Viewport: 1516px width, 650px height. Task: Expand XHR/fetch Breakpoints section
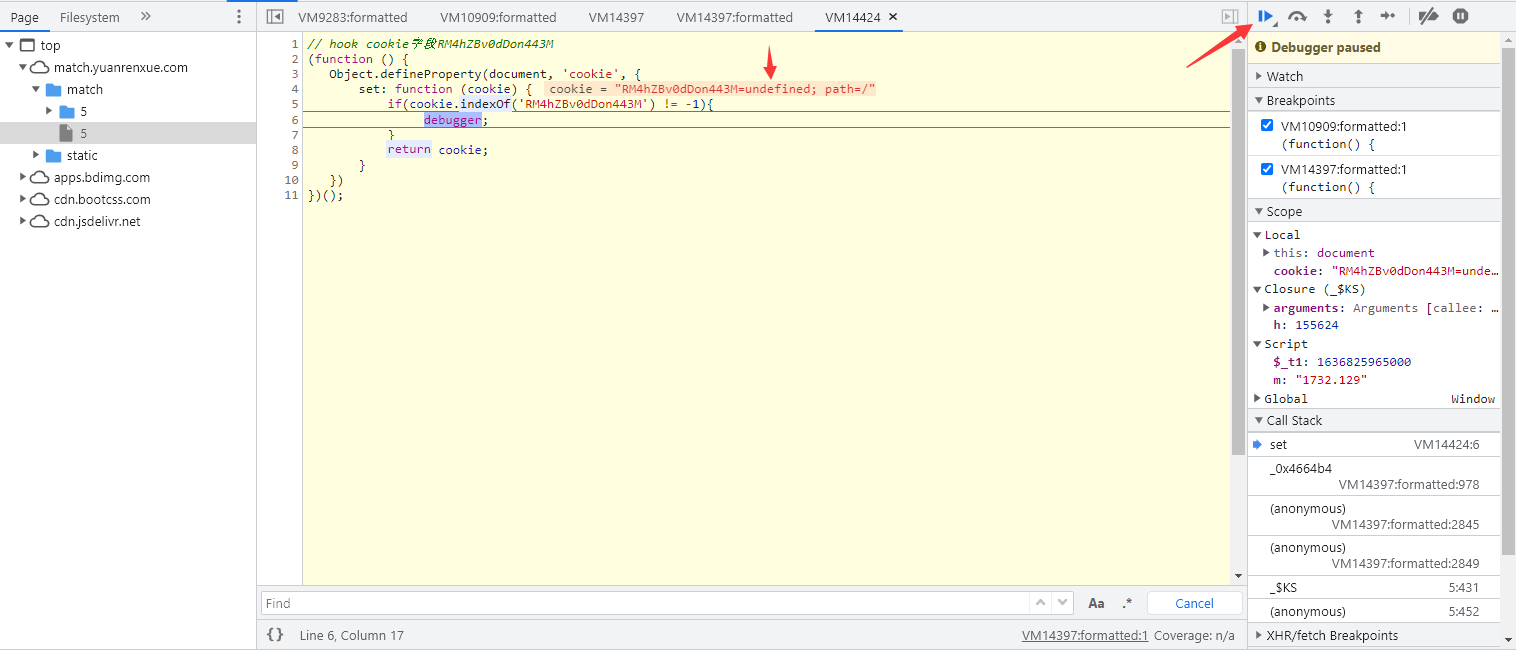pyautogui.click(x=1331, y=635)
